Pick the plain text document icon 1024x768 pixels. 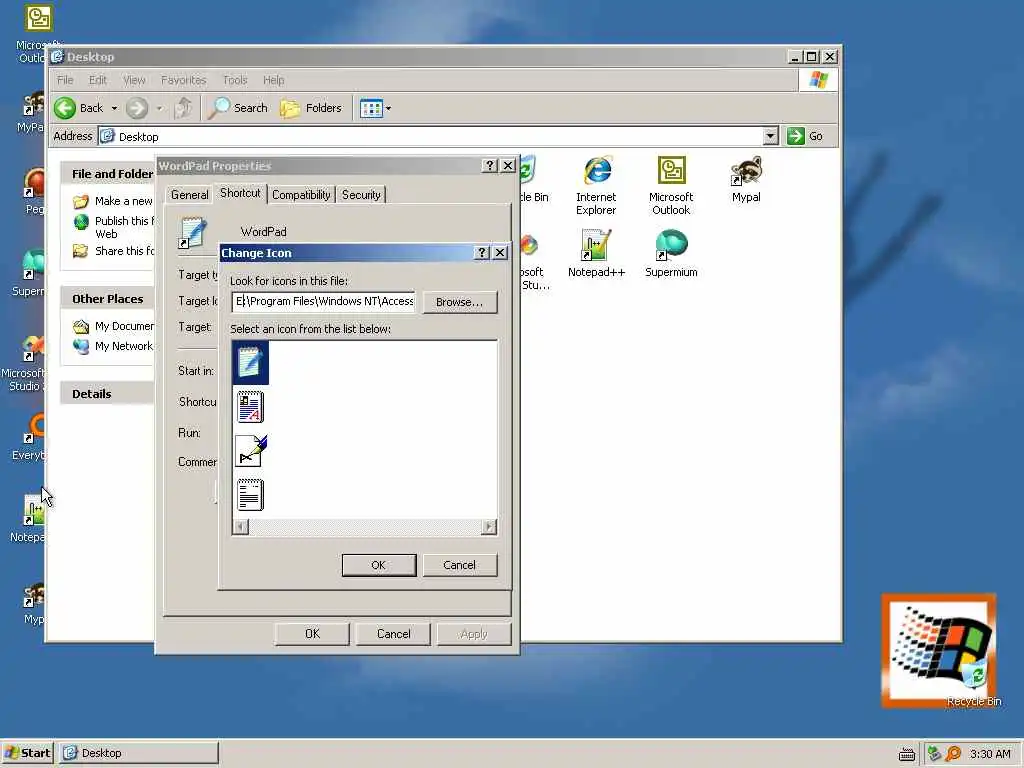pos(250,494)
